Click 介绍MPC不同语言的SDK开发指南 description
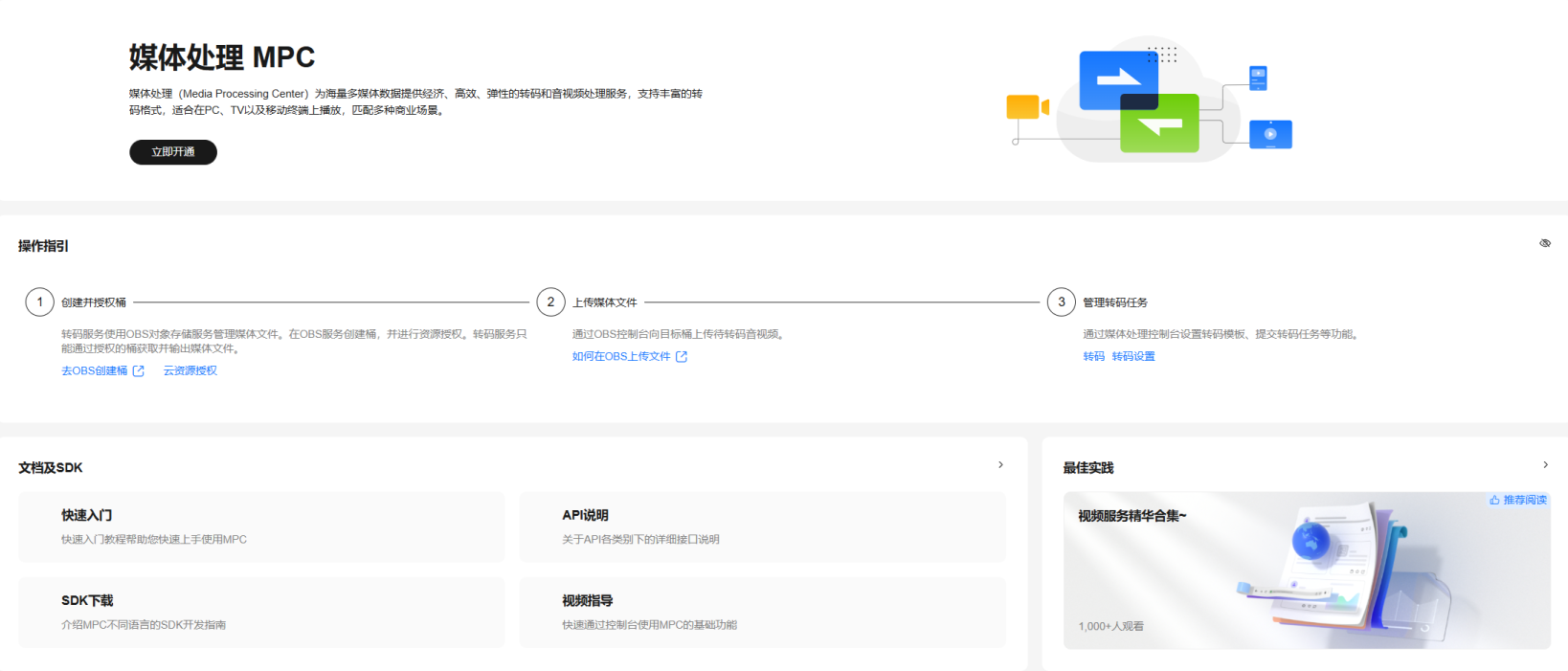The height and width of the screenshot is (671, 1568). (x=144, y=625)
